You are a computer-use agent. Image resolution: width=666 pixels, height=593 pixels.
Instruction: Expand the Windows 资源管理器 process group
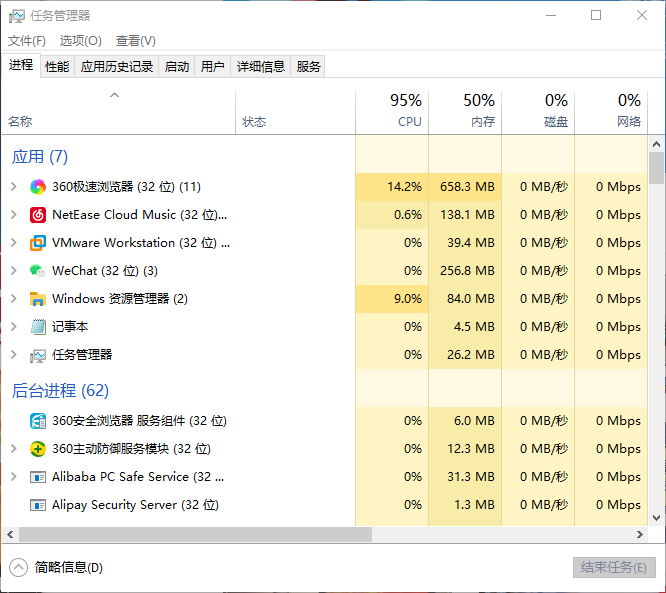(x=14, y=299)
